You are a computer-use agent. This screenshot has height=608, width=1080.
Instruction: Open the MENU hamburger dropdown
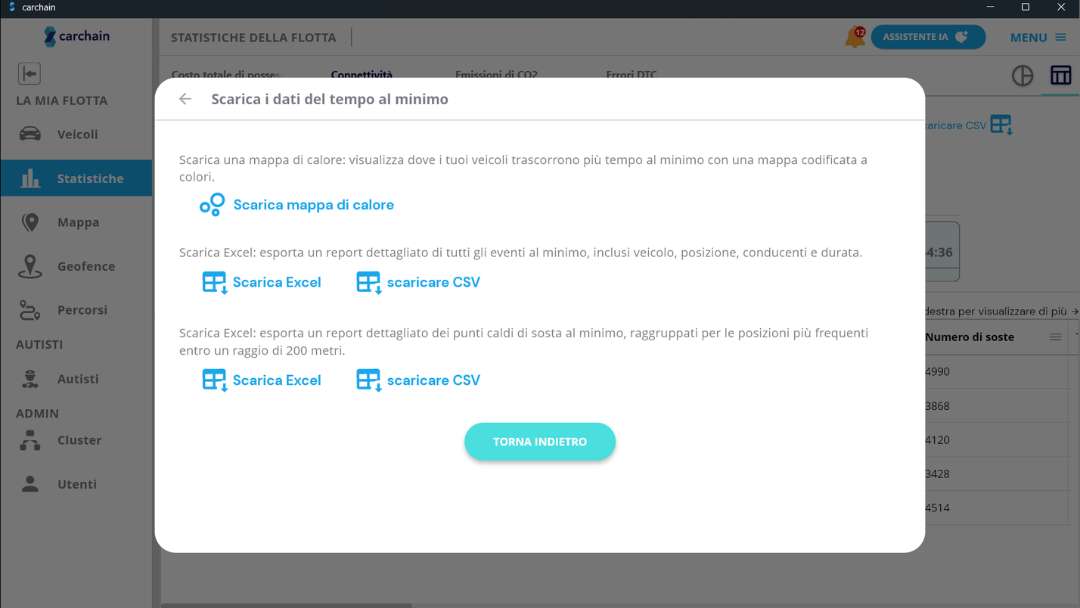[1038, 37]
